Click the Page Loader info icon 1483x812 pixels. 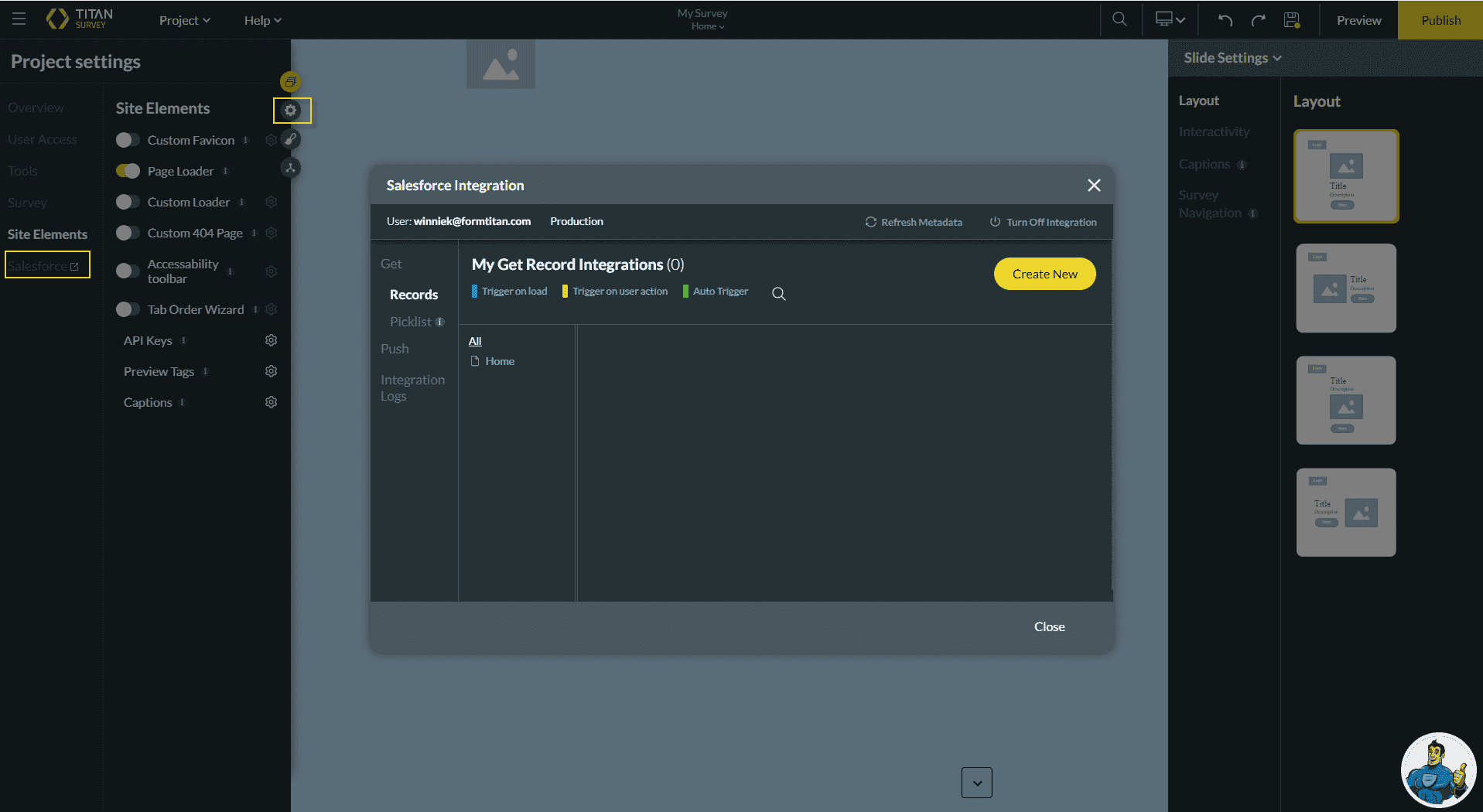(225, 171)
